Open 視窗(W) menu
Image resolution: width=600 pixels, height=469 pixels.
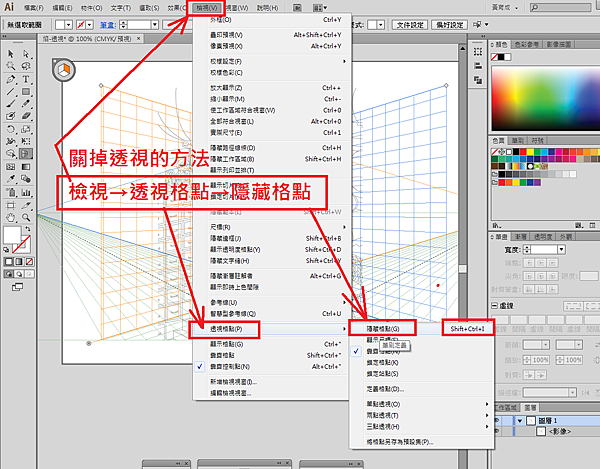coord(236,8)
